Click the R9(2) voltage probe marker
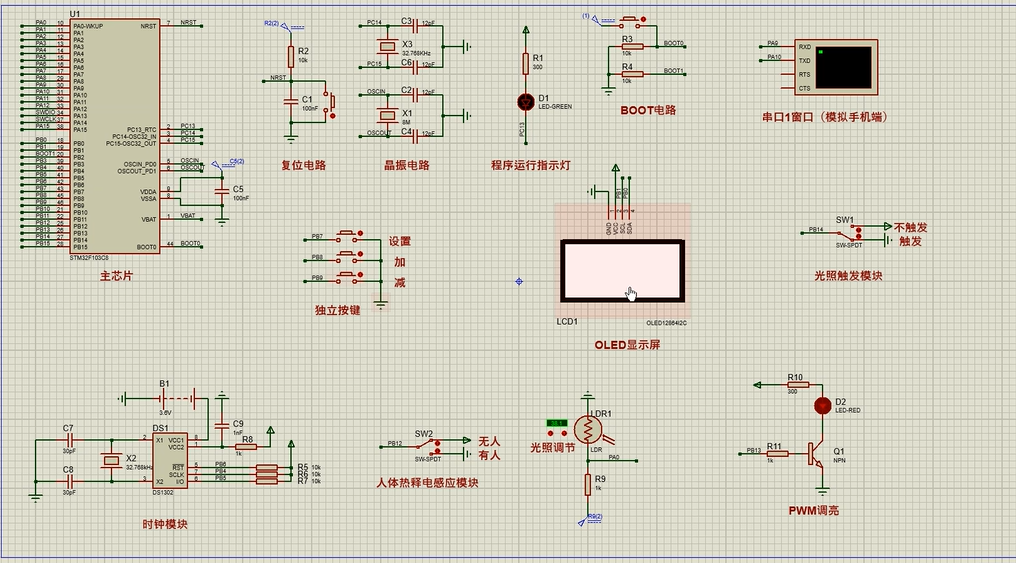 point(590,519)
